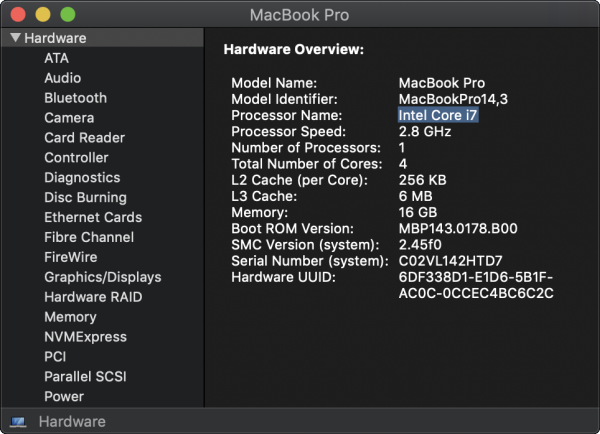The width and height of the screenshot is (600, 434).
Task: Click the SMC version value 2.45f0
Action: pos(420,245)
